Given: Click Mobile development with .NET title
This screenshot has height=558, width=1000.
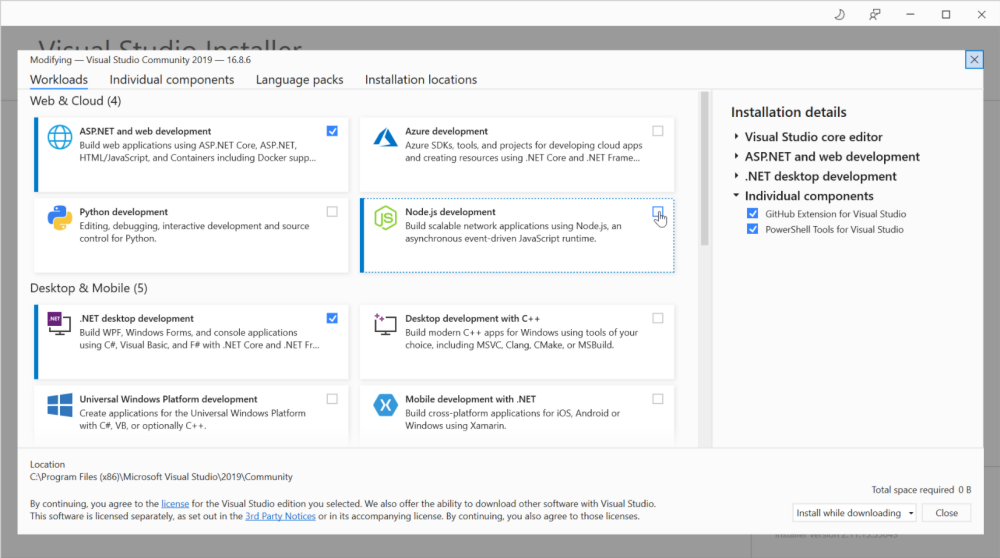Looking at the screenshot, I should point(471,399).
